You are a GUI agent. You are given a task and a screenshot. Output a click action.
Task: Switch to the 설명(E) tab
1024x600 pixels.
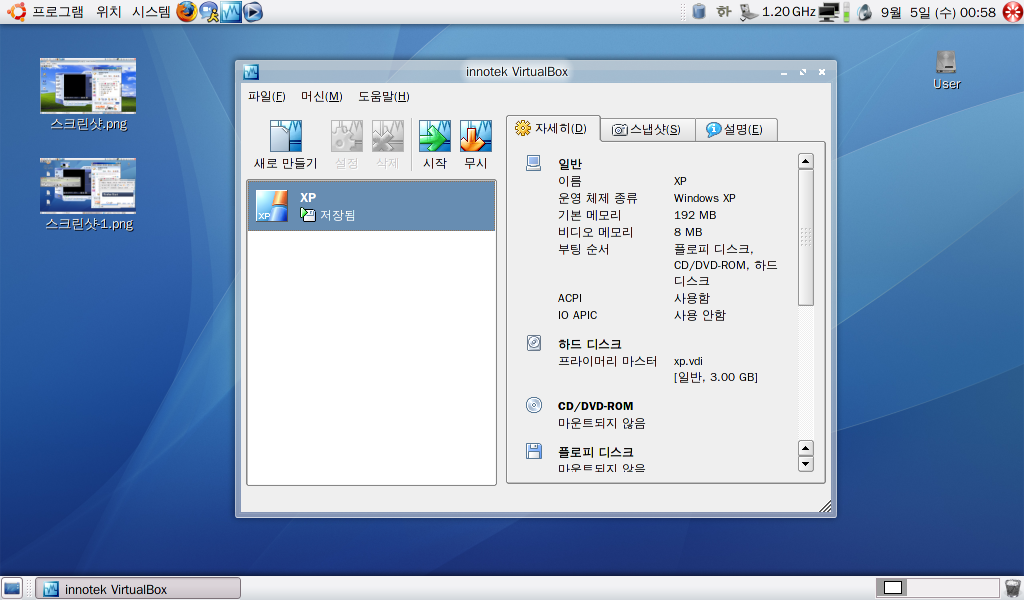[735, 129]
